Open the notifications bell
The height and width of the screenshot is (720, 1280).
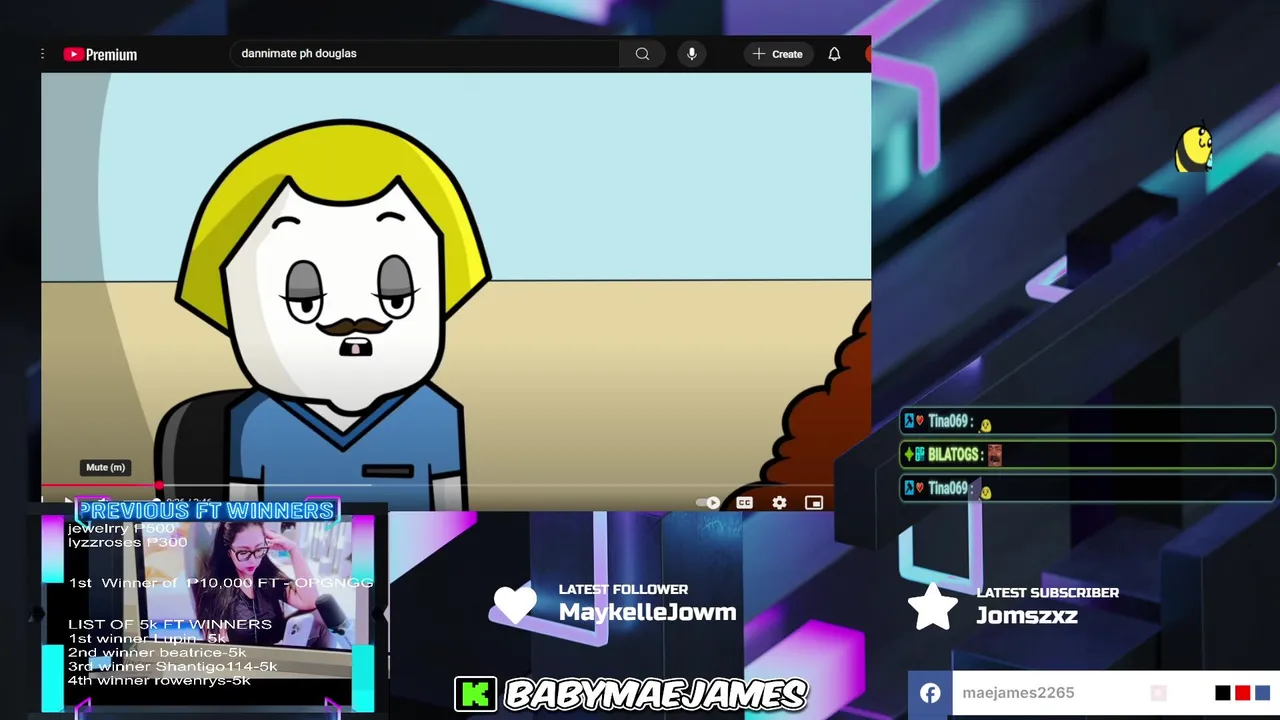[834, 54]
